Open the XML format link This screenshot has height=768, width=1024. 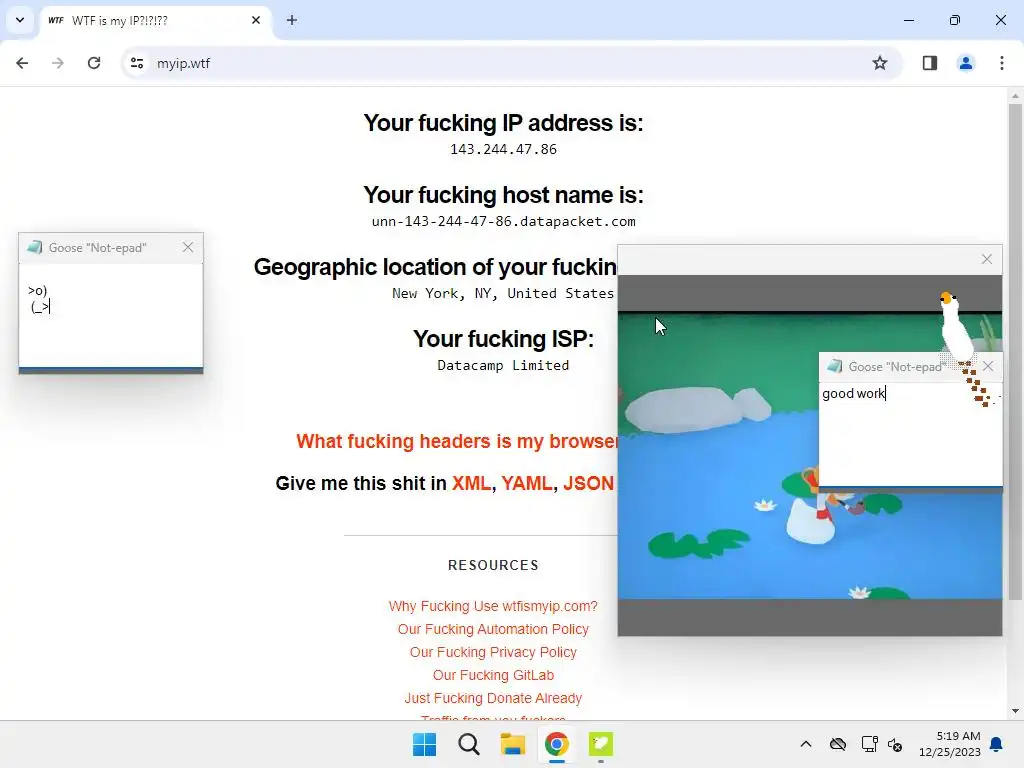pos(471,483)
